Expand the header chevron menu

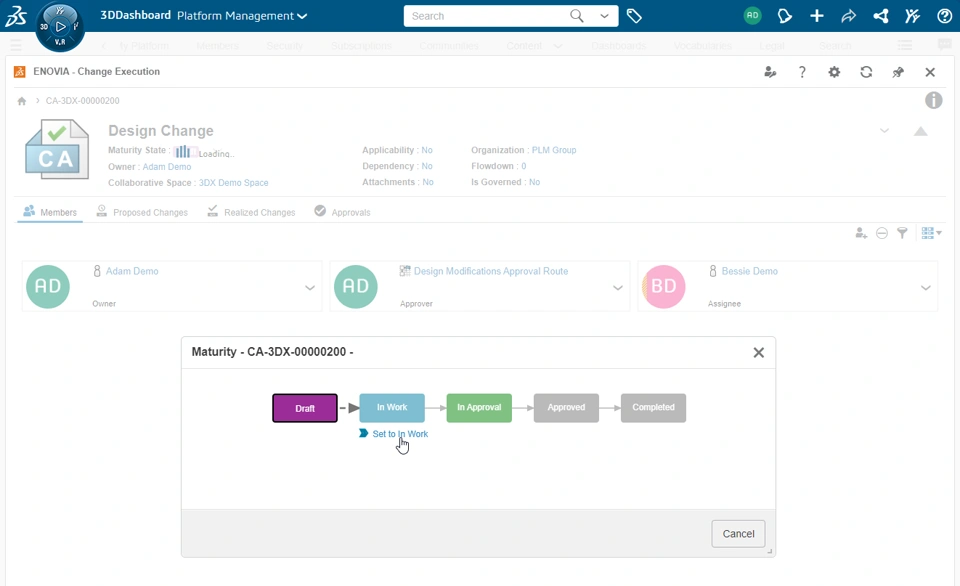coord(884,130)
